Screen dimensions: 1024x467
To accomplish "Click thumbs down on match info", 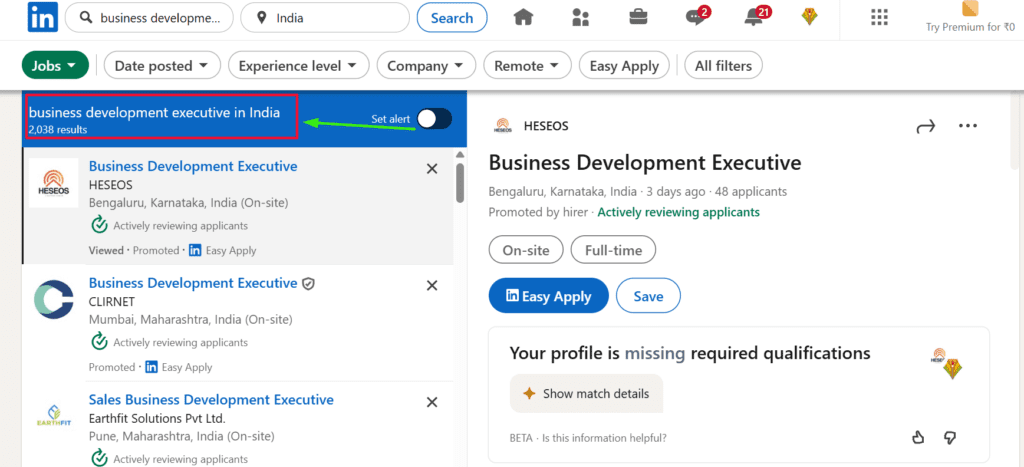I will [x=950, y=438].
